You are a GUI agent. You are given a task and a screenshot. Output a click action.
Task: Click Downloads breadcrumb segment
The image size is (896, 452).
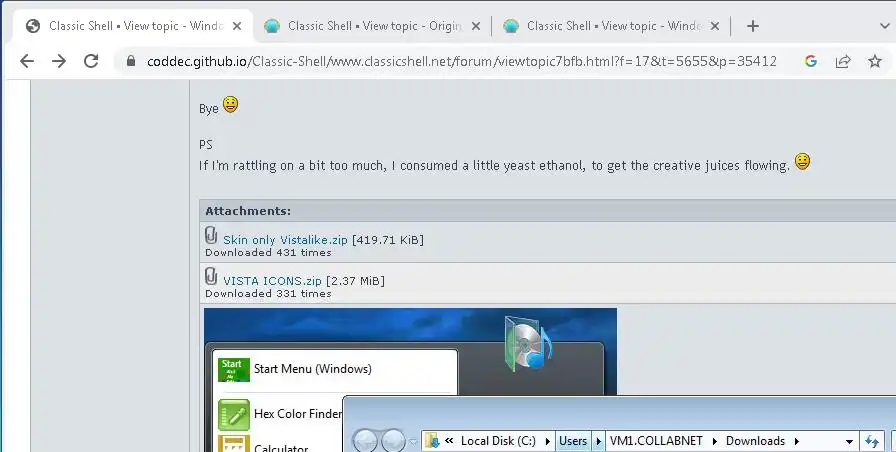click(x=755, y=441)
